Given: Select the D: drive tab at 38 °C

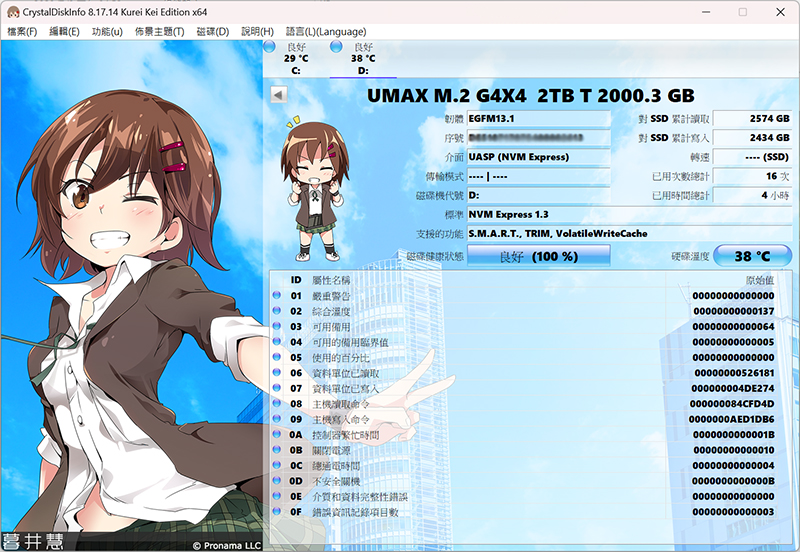Looking at the screenshot, I should tap(363, 59).
